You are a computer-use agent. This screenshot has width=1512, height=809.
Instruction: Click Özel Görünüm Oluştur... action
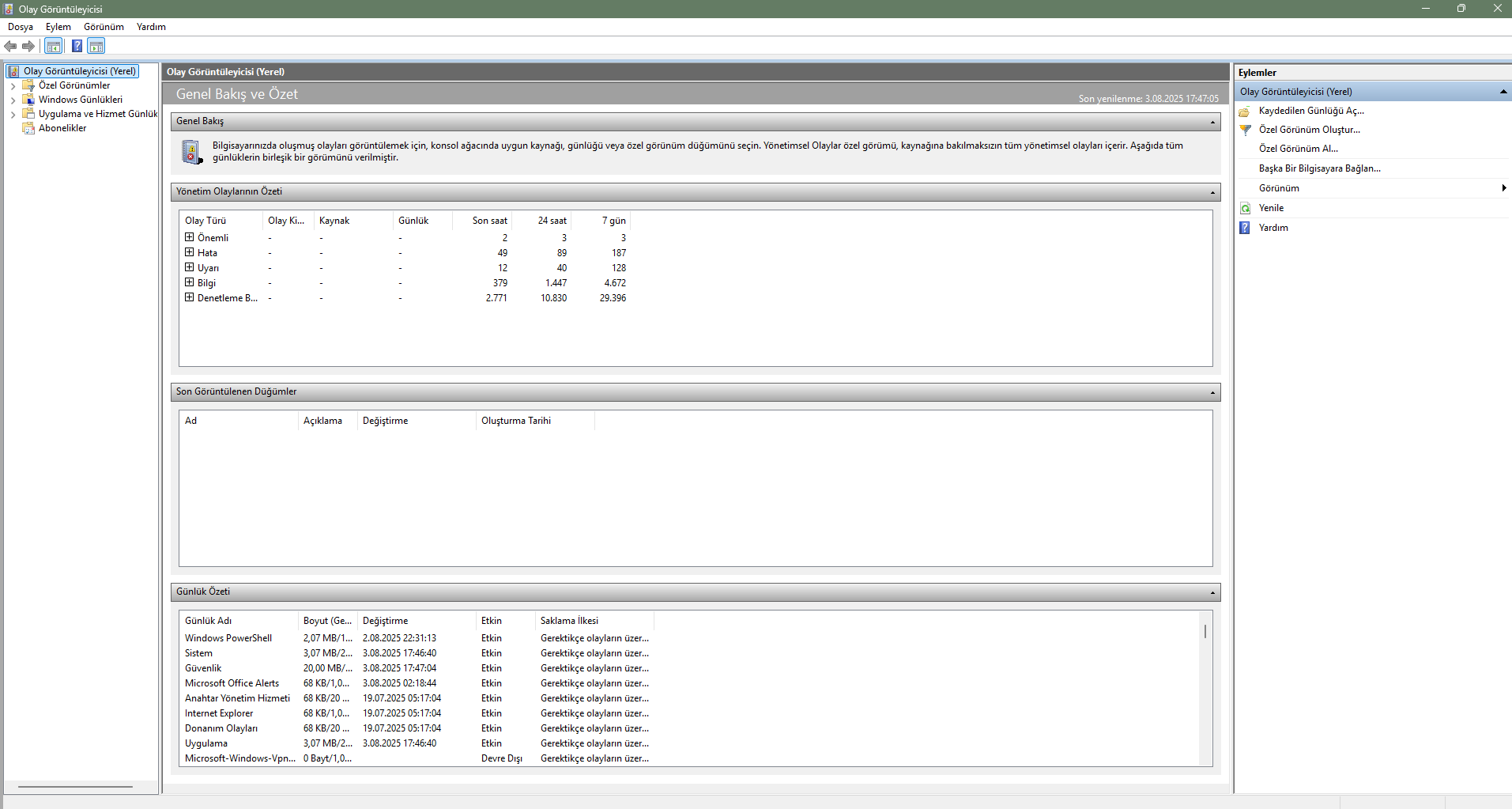[x=1310, y=130]
